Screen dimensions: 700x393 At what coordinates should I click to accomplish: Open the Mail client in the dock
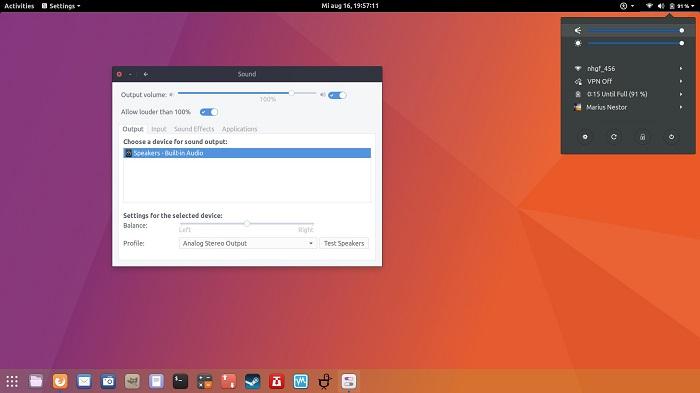(84, 381)
